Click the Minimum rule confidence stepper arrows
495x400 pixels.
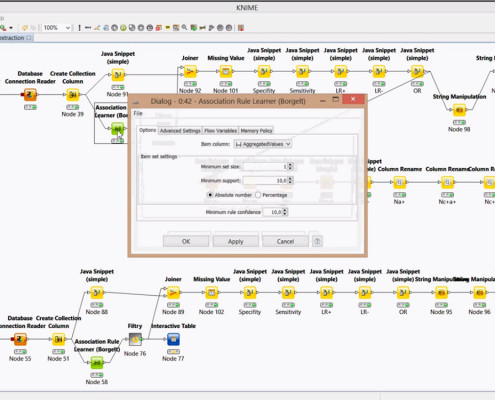pos(285,212)
